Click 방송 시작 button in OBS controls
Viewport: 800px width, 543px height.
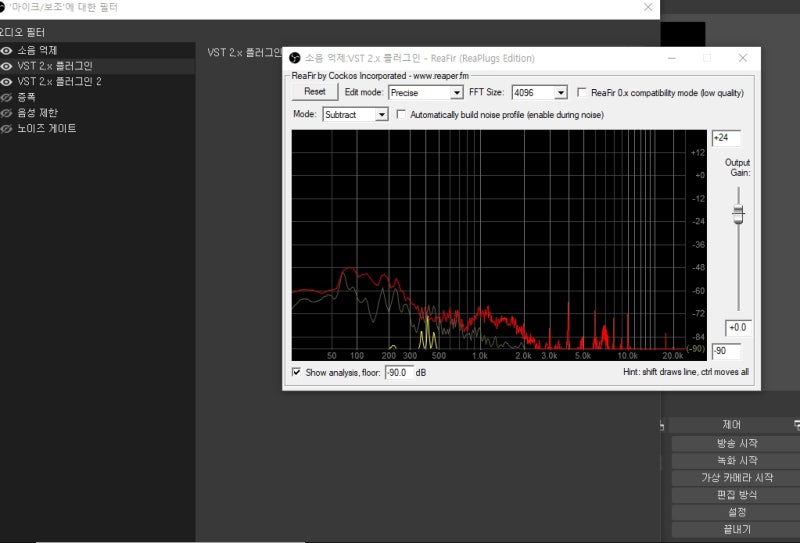736,443
